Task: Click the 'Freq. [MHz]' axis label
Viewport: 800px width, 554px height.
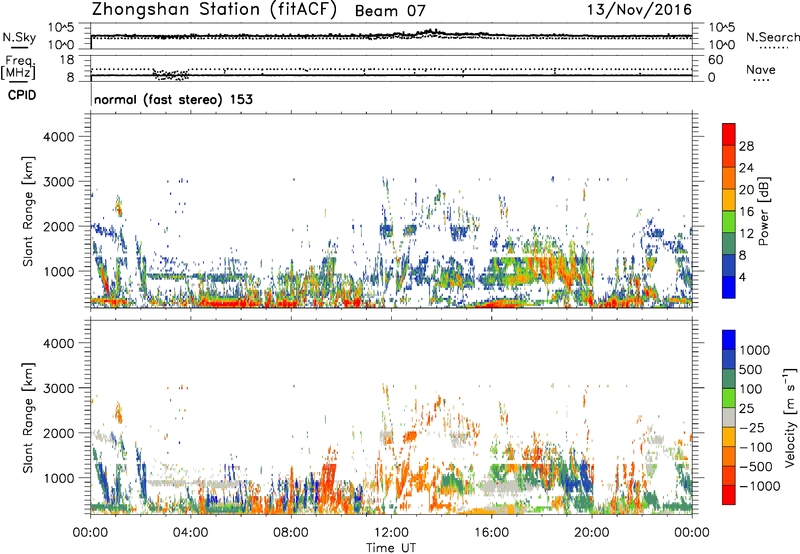Action: coord(18,68)
